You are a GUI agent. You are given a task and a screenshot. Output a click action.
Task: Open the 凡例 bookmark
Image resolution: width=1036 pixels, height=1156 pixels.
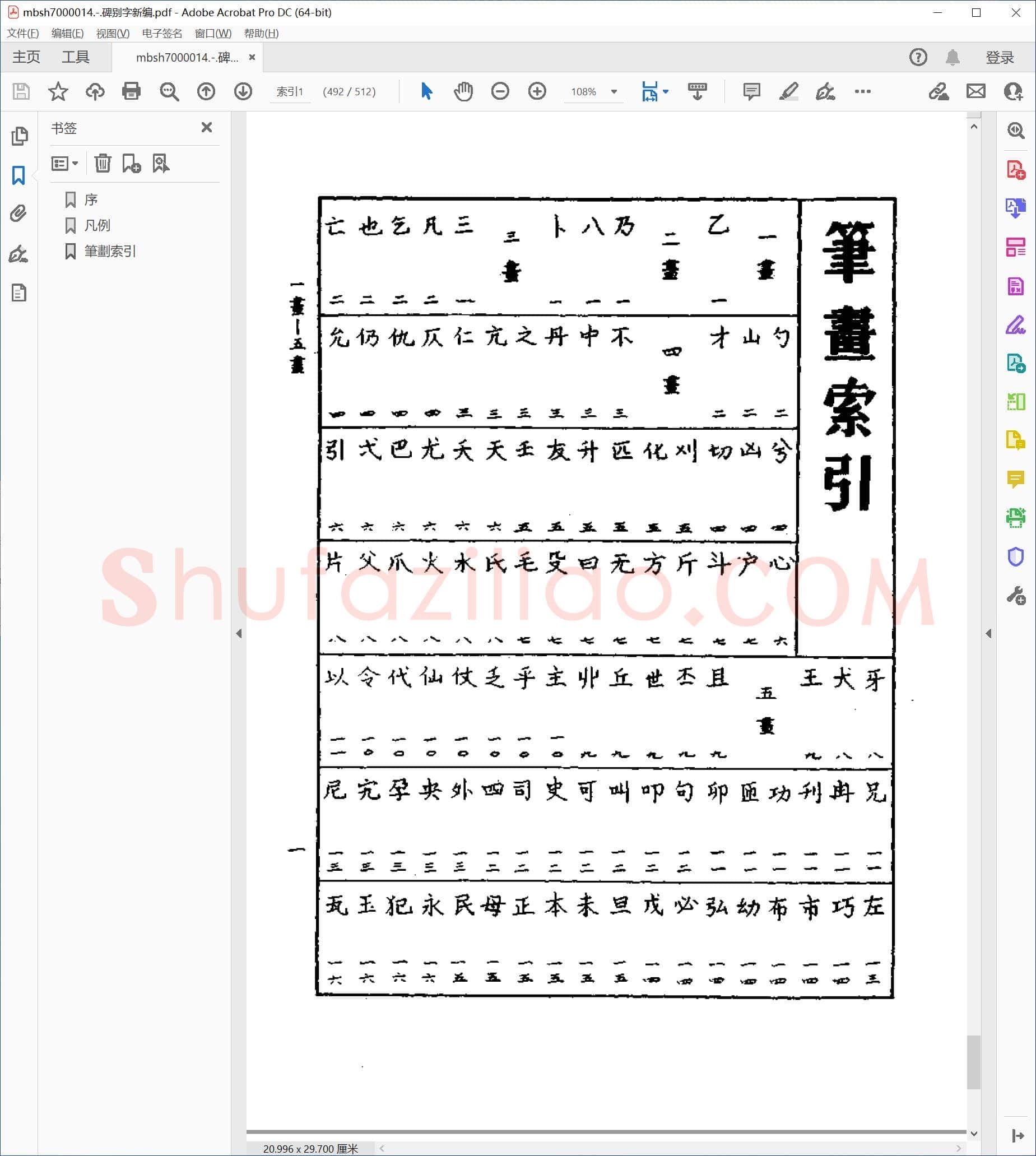pyautogui.click(x=97, y=225)
